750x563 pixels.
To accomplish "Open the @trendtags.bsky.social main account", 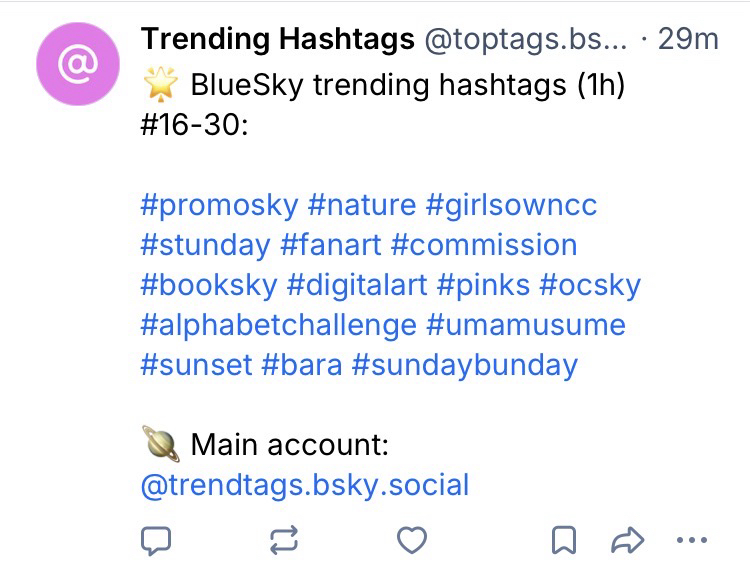I will pos(305,485).
